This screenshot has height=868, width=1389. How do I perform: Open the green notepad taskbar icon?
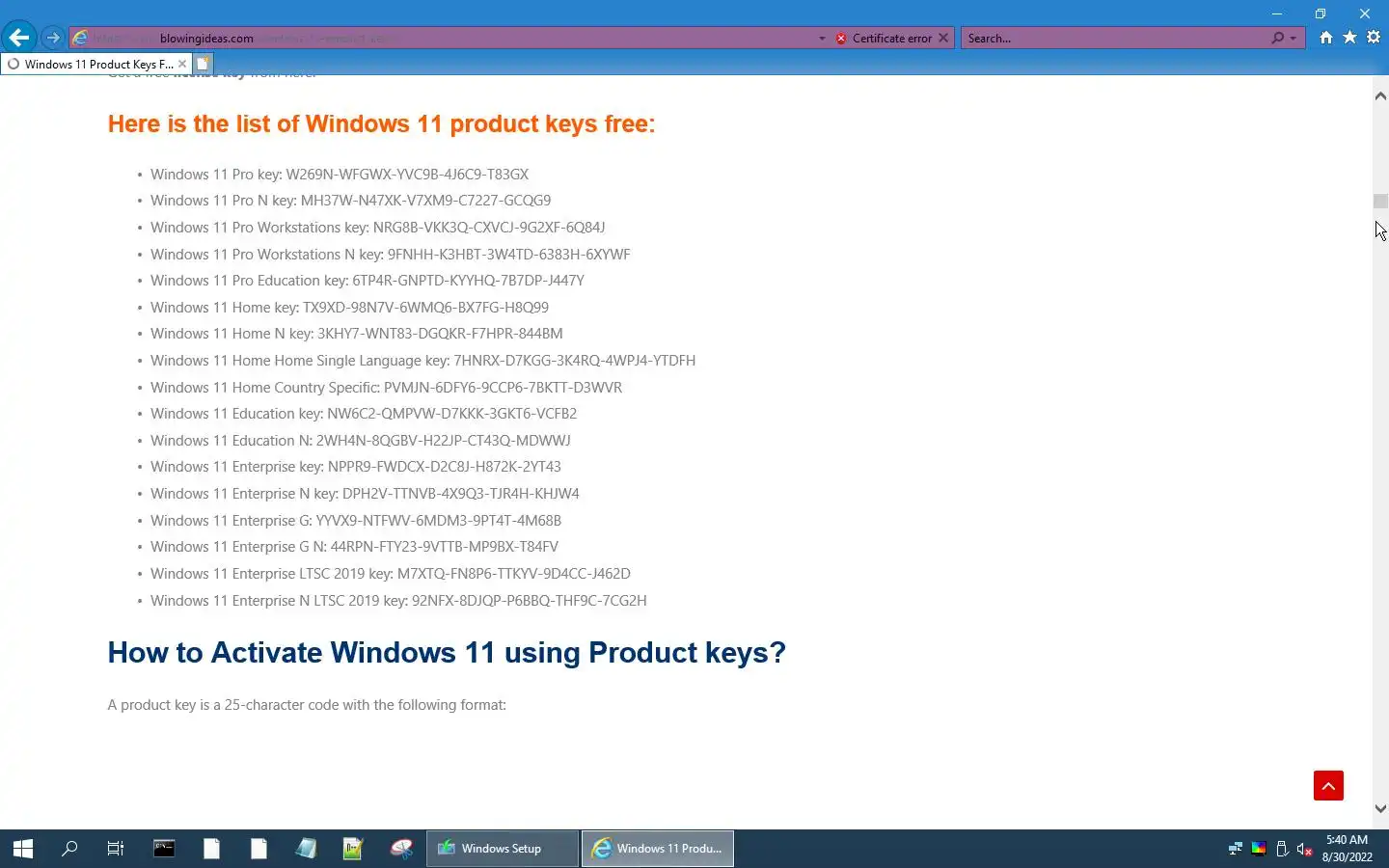353,849
